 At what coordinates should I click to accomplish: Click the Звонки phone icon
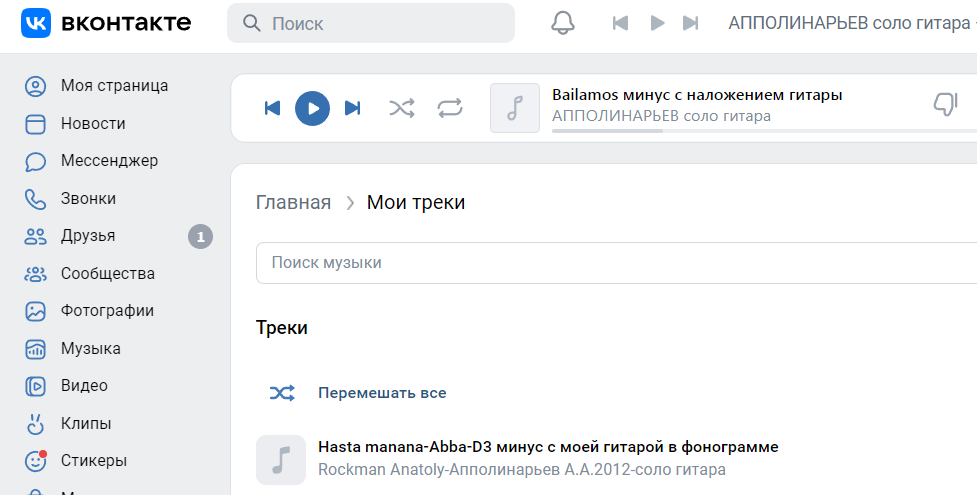click(36, 199)
